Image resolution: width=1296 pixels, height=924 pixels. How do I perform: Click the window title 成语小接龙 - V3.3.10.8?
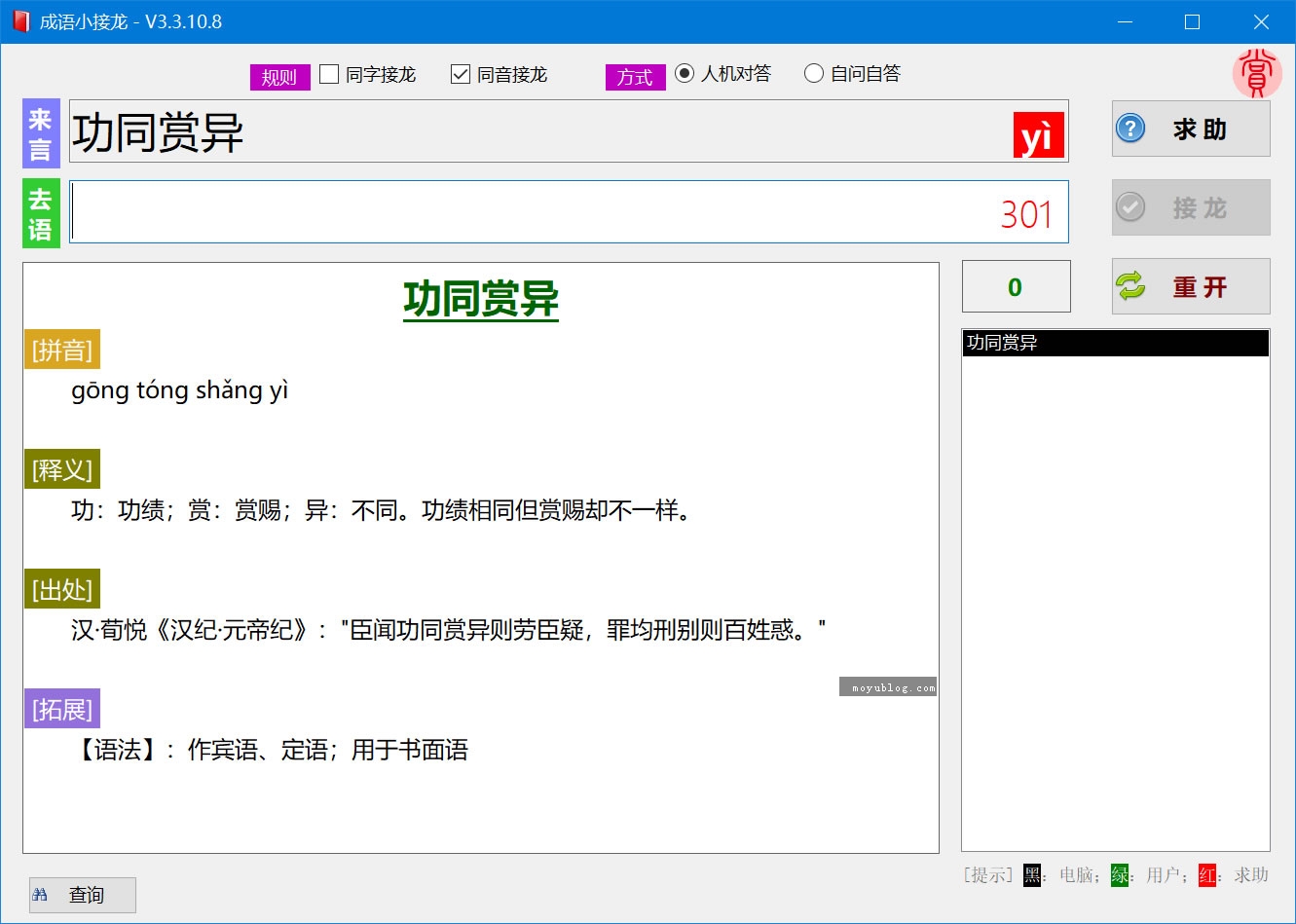click(130, 21)
